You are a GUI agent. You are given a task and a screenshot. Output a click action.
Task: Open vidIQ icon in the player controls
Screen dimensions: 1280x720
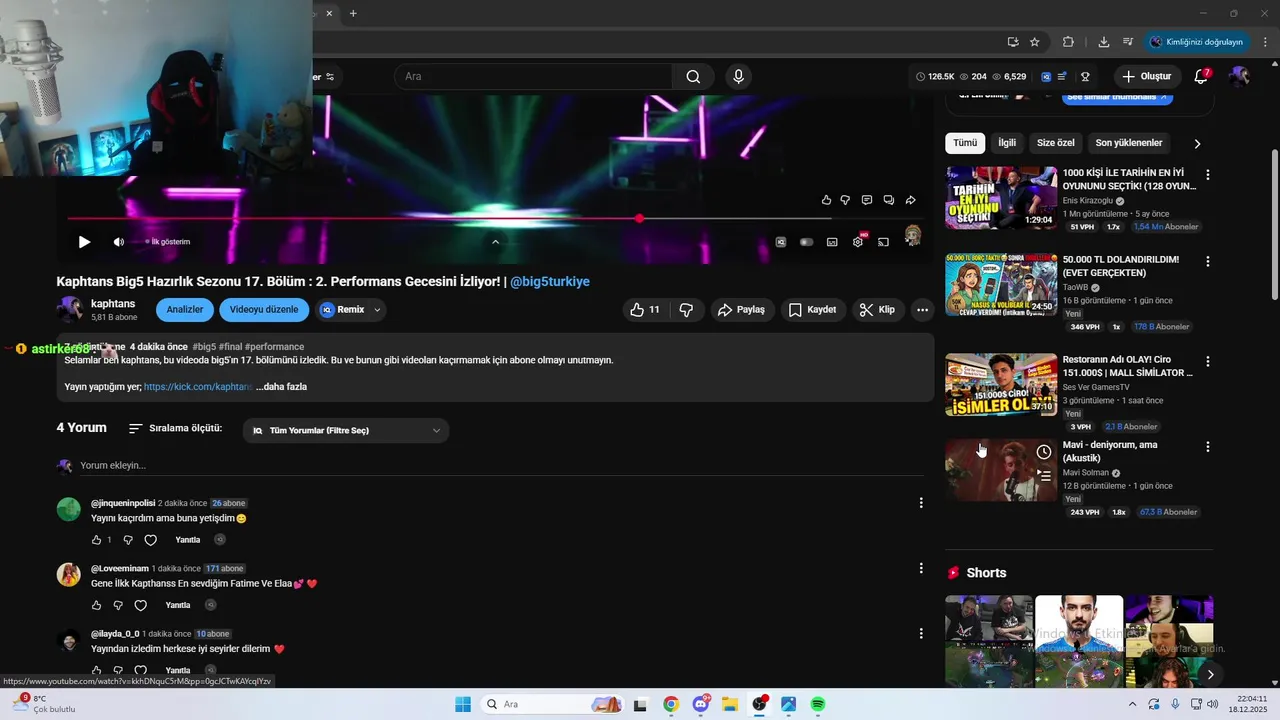pos(781,242)
